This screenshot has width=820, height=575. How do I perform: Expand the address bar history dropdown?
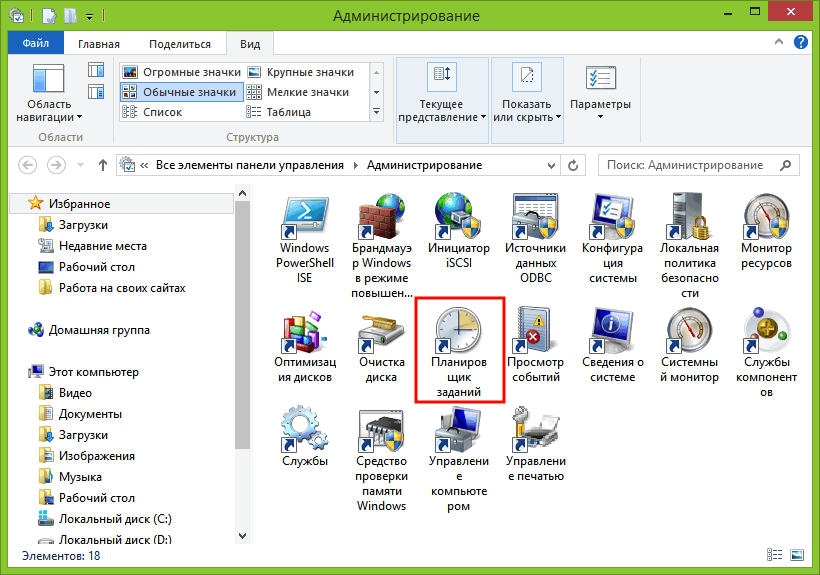pos(551,166)
